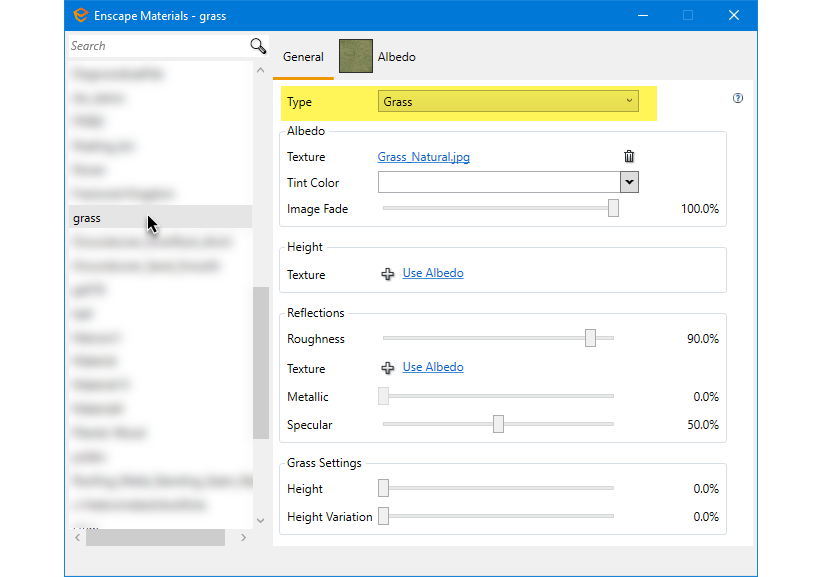Click the material list scroll-down arrow
The height and width of the screenshot is (577, 828).
pyautogui.click(x=261, y=520)
